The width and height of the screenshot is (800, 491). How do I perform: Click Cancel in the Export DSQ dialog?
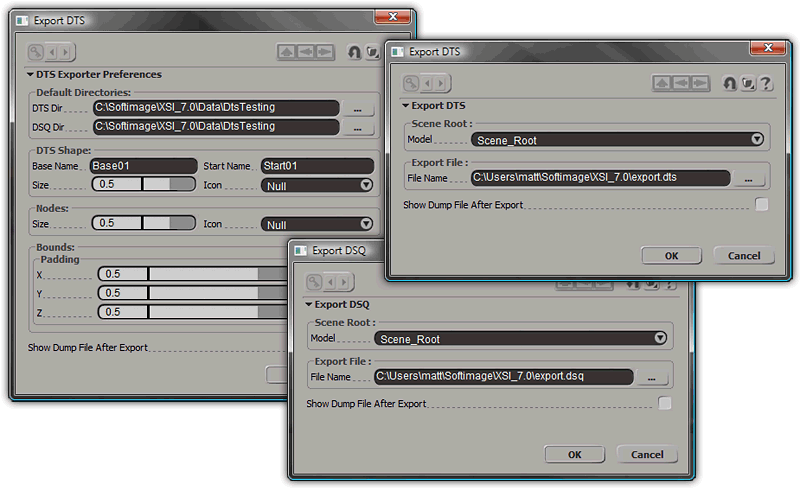point(647,454)
